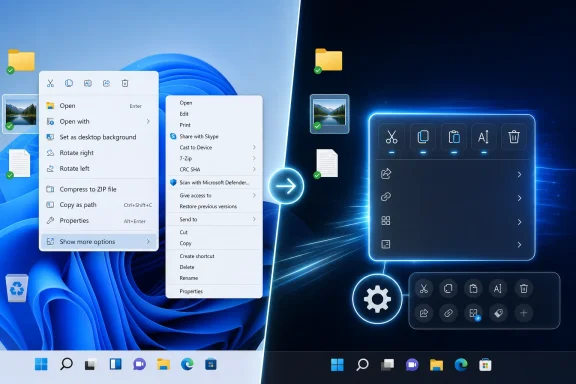Expand the grid row chevron in glowing panel

[x=519, y=222]
